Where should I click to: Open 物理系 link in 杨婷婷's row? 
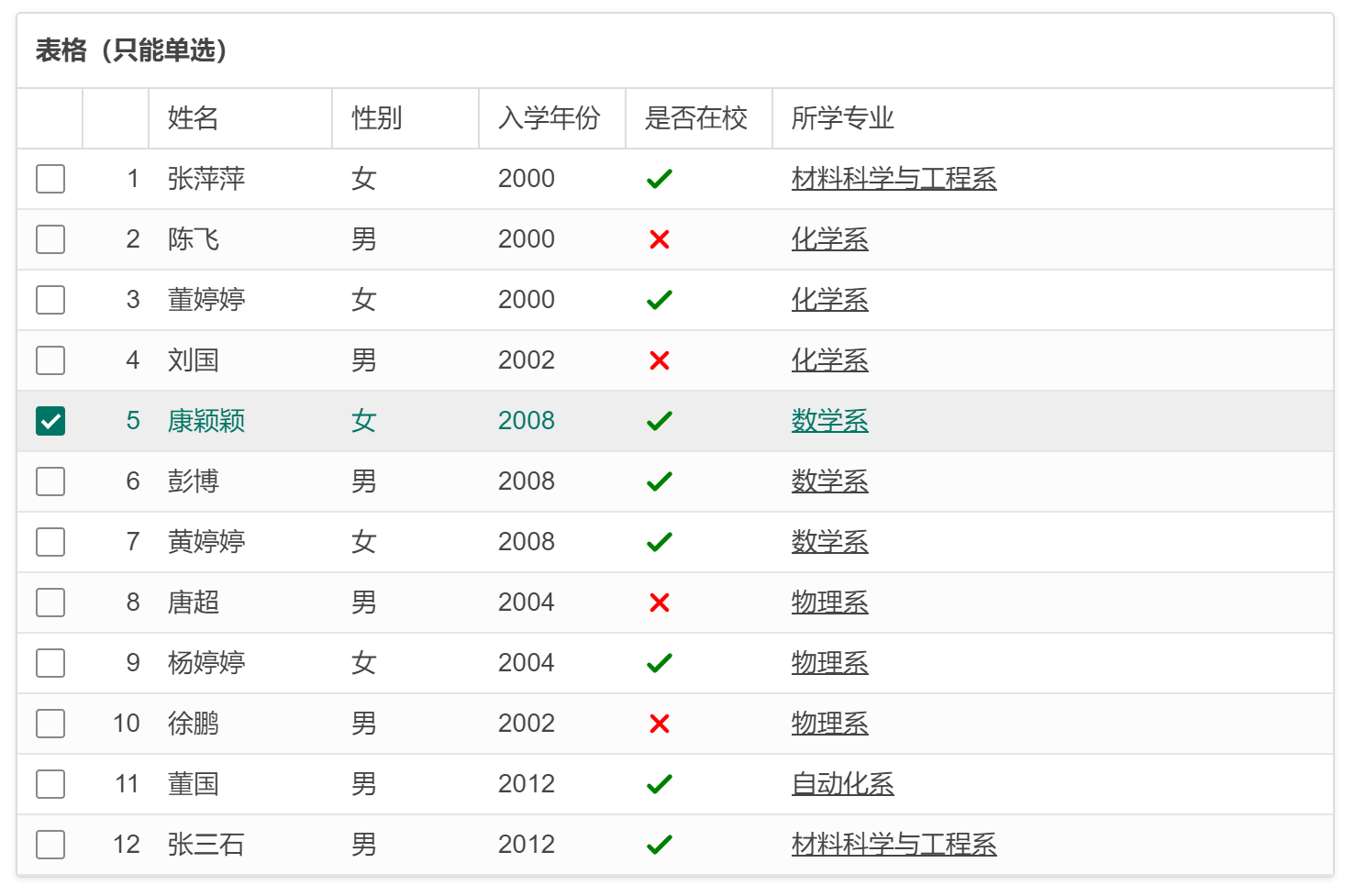coord(830,663)
